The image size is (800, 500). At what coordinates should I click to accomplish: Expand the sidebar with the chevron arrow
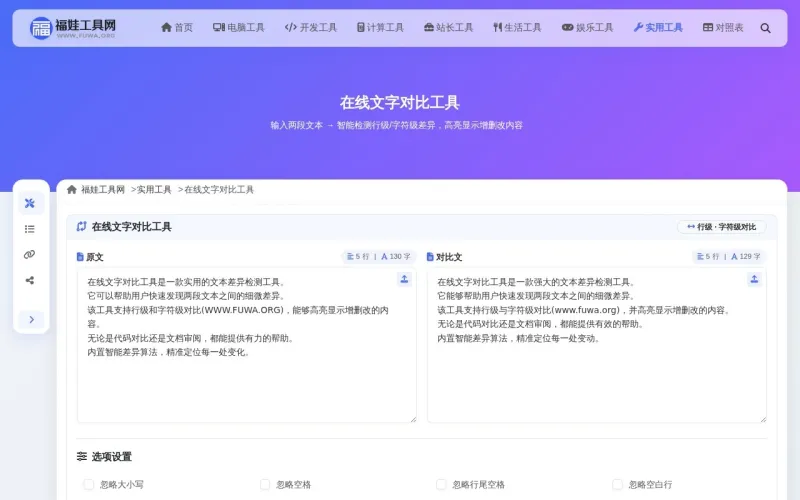click(31, 319)
